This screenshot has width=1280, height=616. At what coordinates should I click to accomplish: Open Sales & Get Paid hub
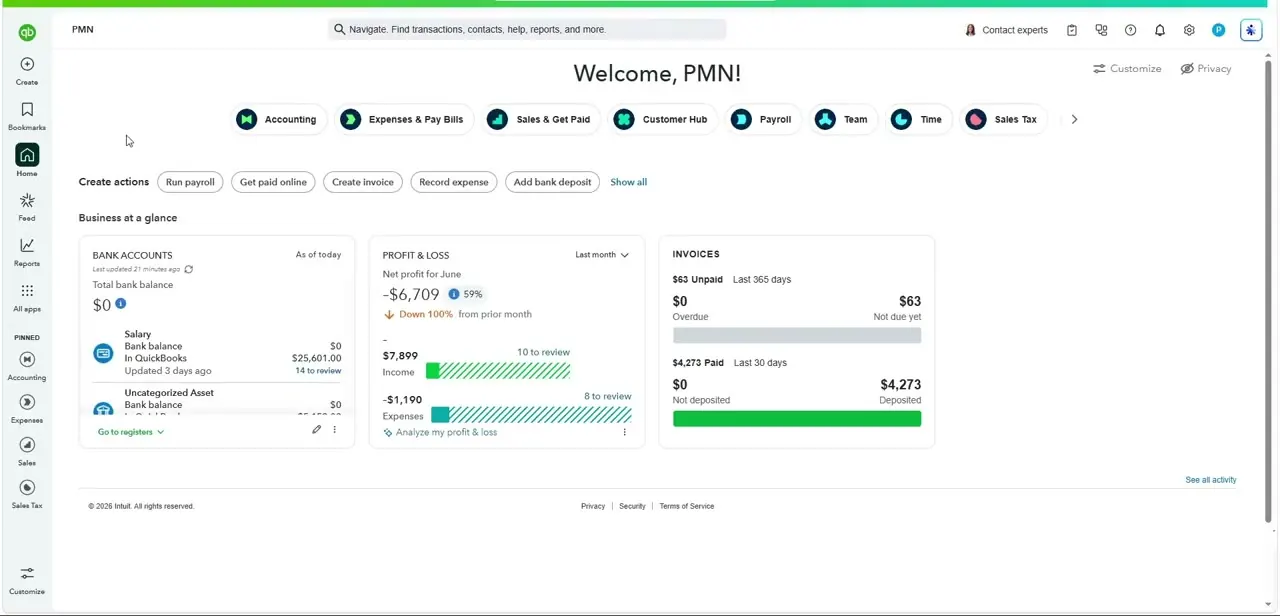pos(541,119)
